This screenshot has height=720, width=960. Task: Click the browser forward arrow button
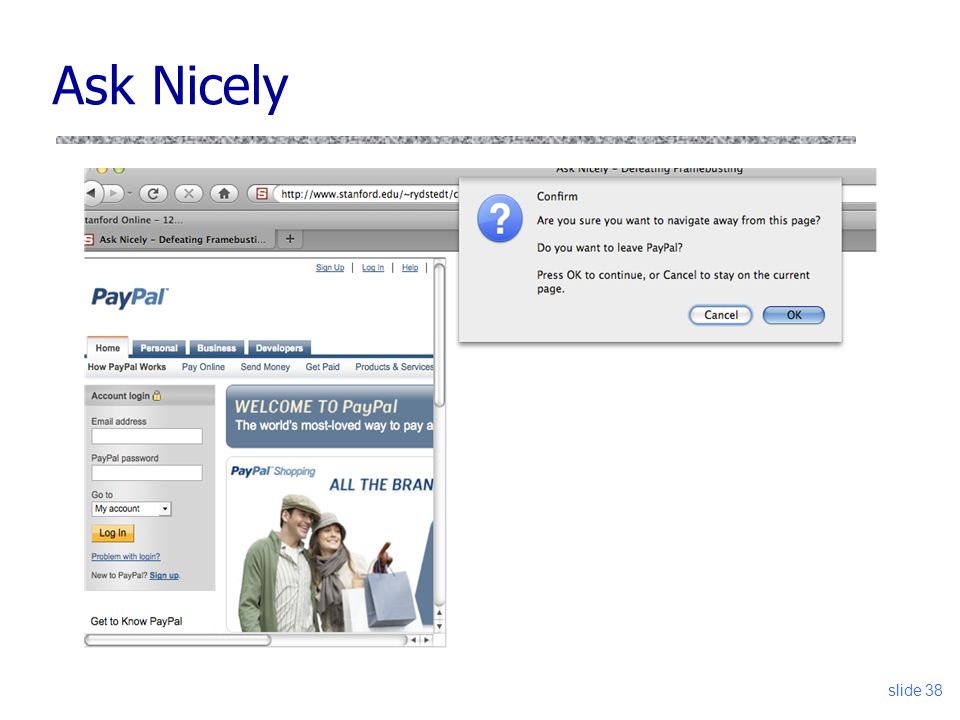point(114,193)
